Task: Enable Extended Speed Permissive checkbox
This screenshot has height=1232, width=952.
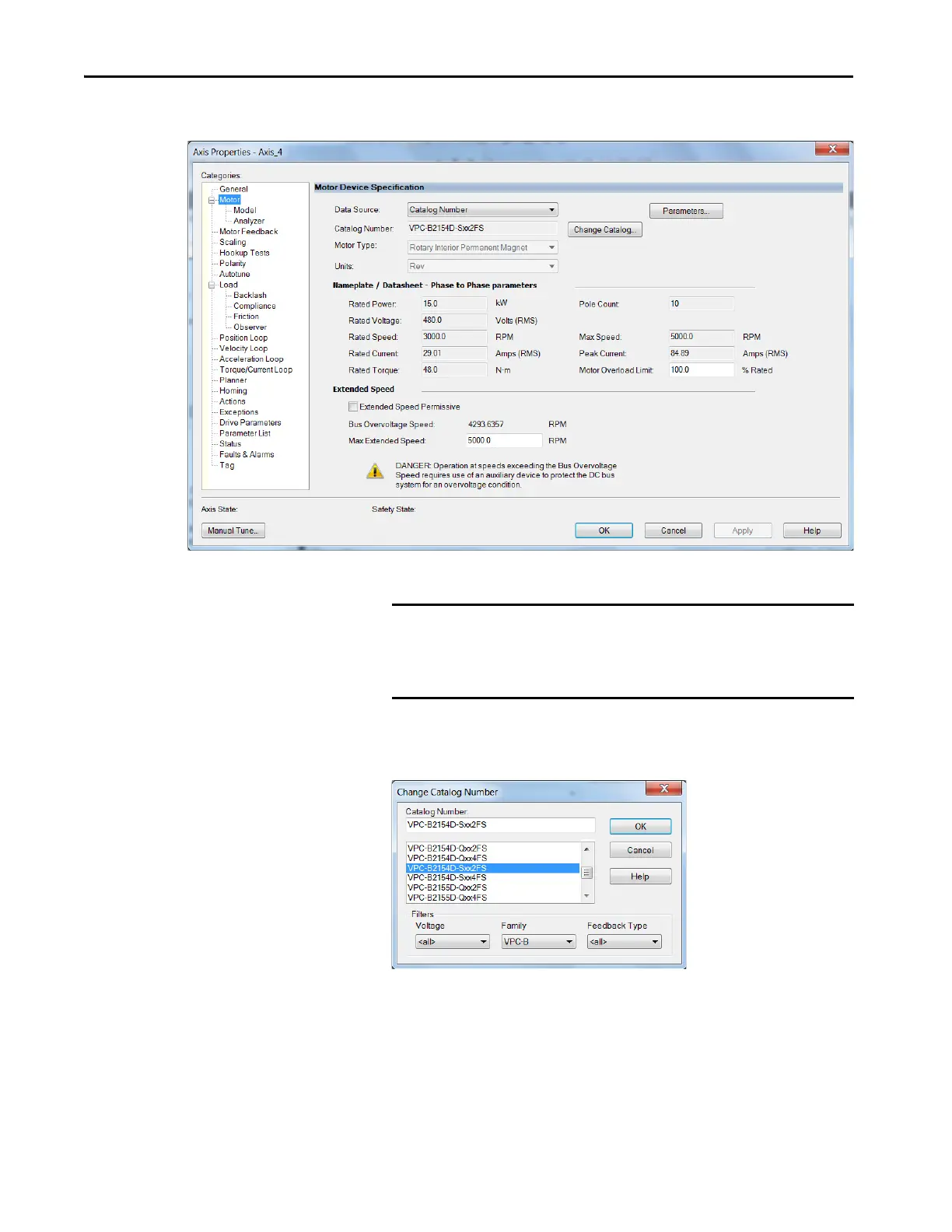Action: click(x=353, y=407)
